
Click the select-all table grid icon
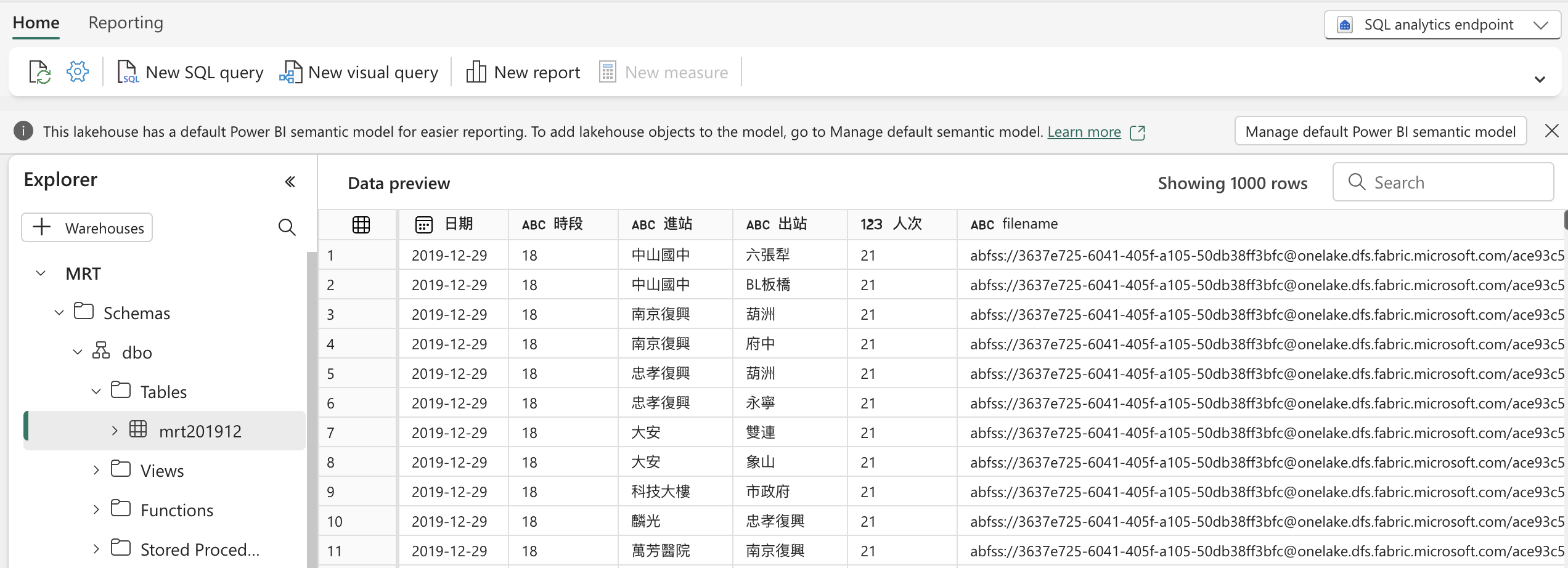(x=361, y=225)
